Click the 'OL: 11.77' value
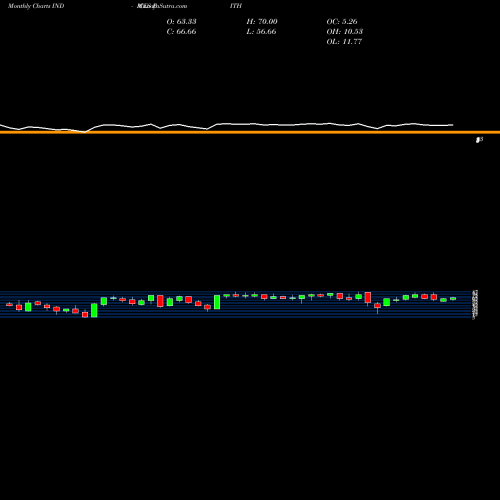This screenshot has width=500, height=500. tap(344, 41)
